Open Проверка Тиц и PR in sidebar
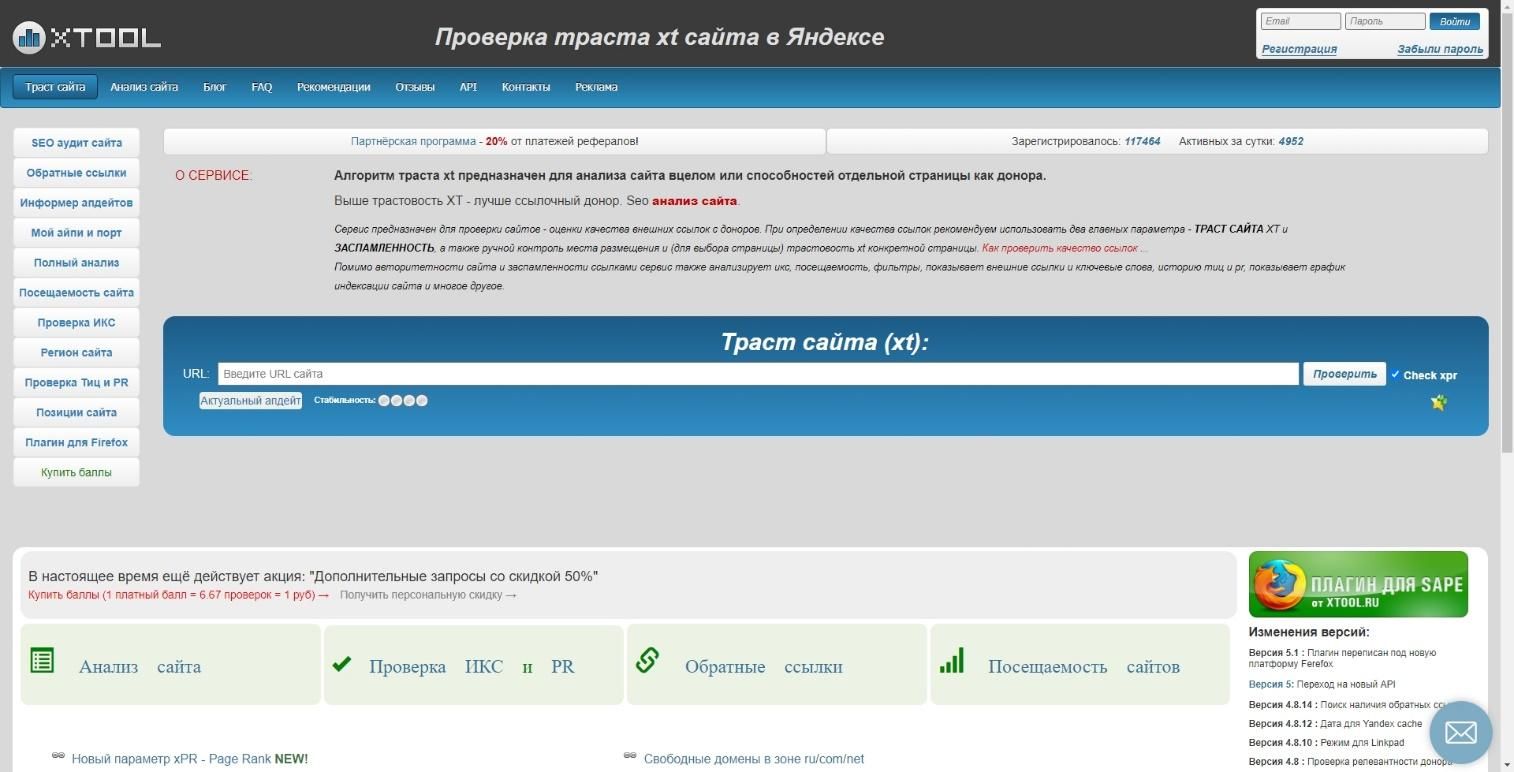1514x772 pixels. tap(76, 383)
